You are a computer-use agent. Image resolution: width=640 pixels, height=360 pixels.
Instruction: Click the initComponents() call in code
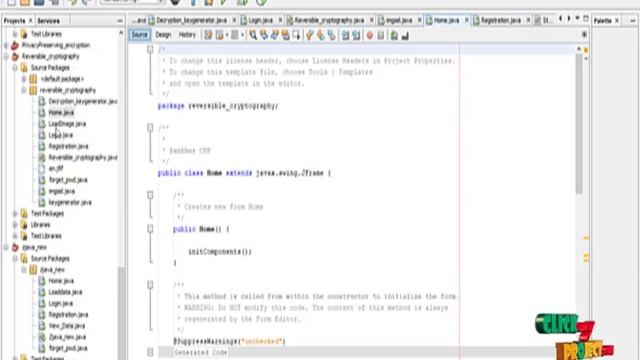(220, 252)
